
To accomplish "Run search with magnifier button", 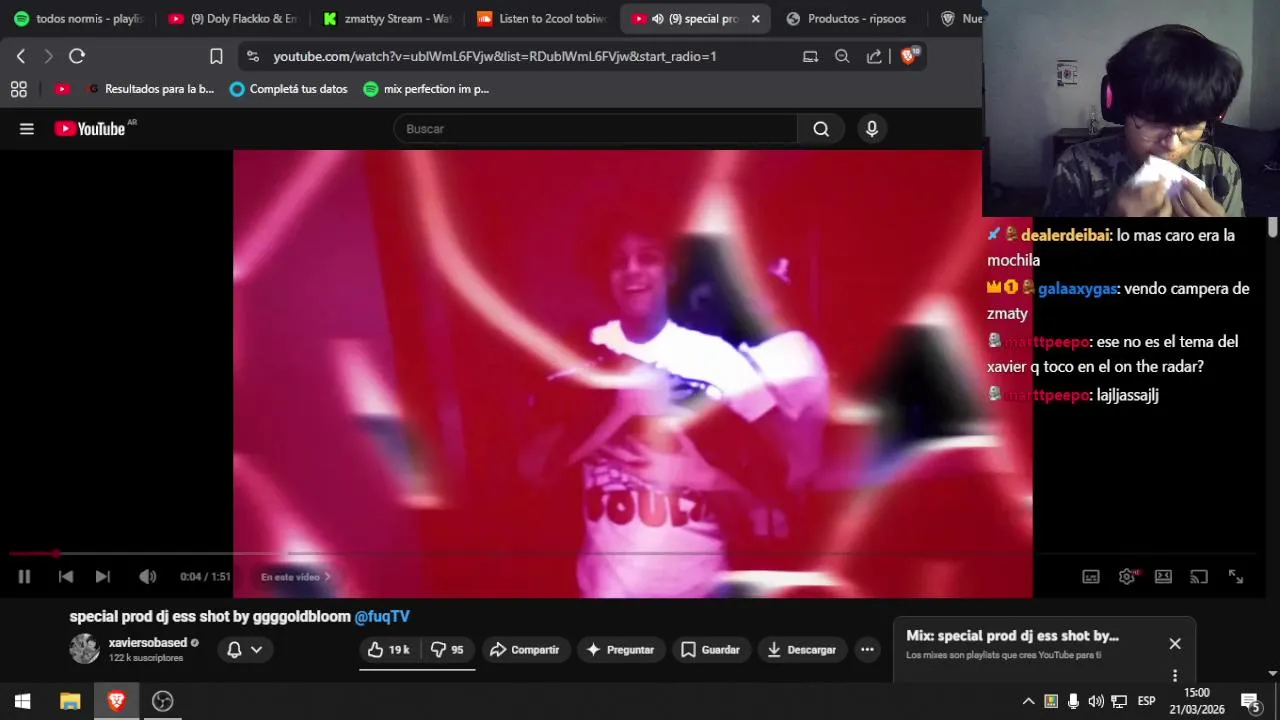I will tap(821, 129).
